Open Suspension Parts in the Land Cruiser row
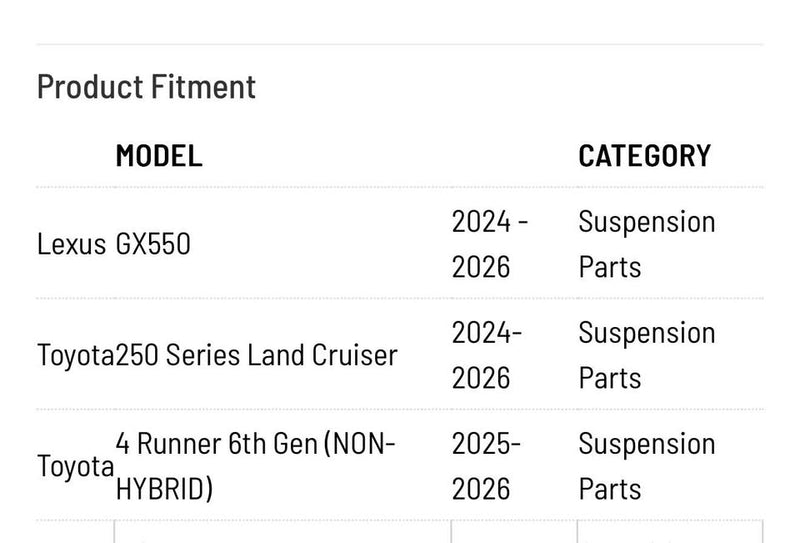The width and height of the screenshot is (800, 543). pyautogui.click(x=646, y=355)
